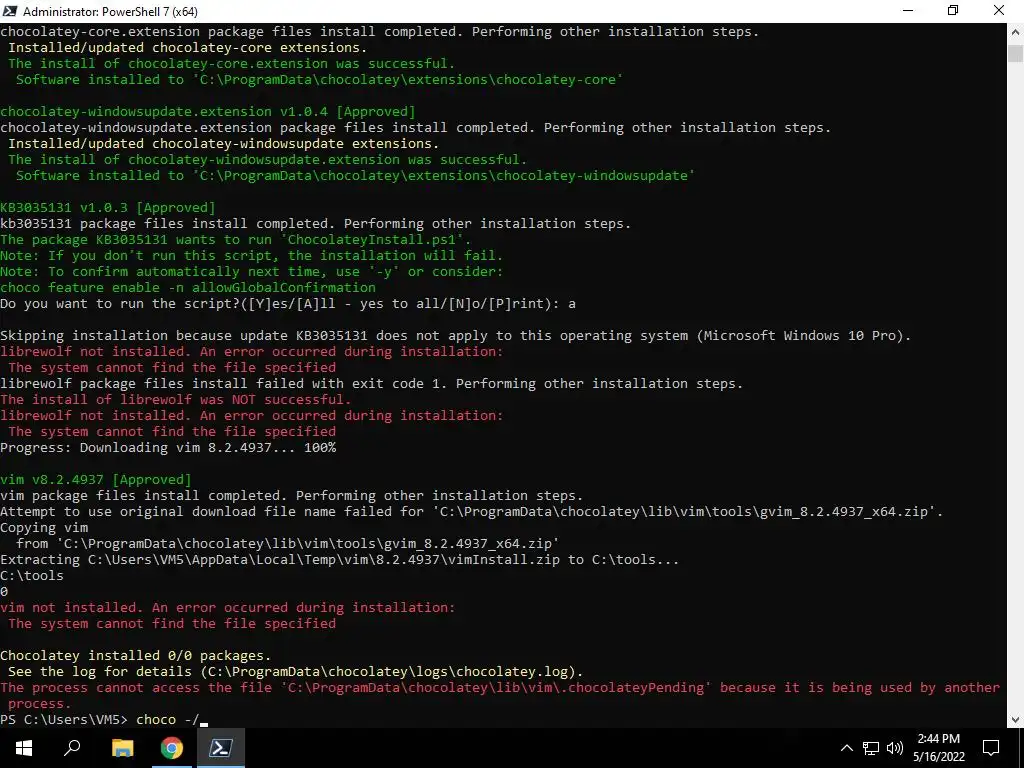Image resolution: width=1024 pixels, height=768 pixels.
Task: Click 'Attempt to use original download file name' line
Action: coord(472,511)
